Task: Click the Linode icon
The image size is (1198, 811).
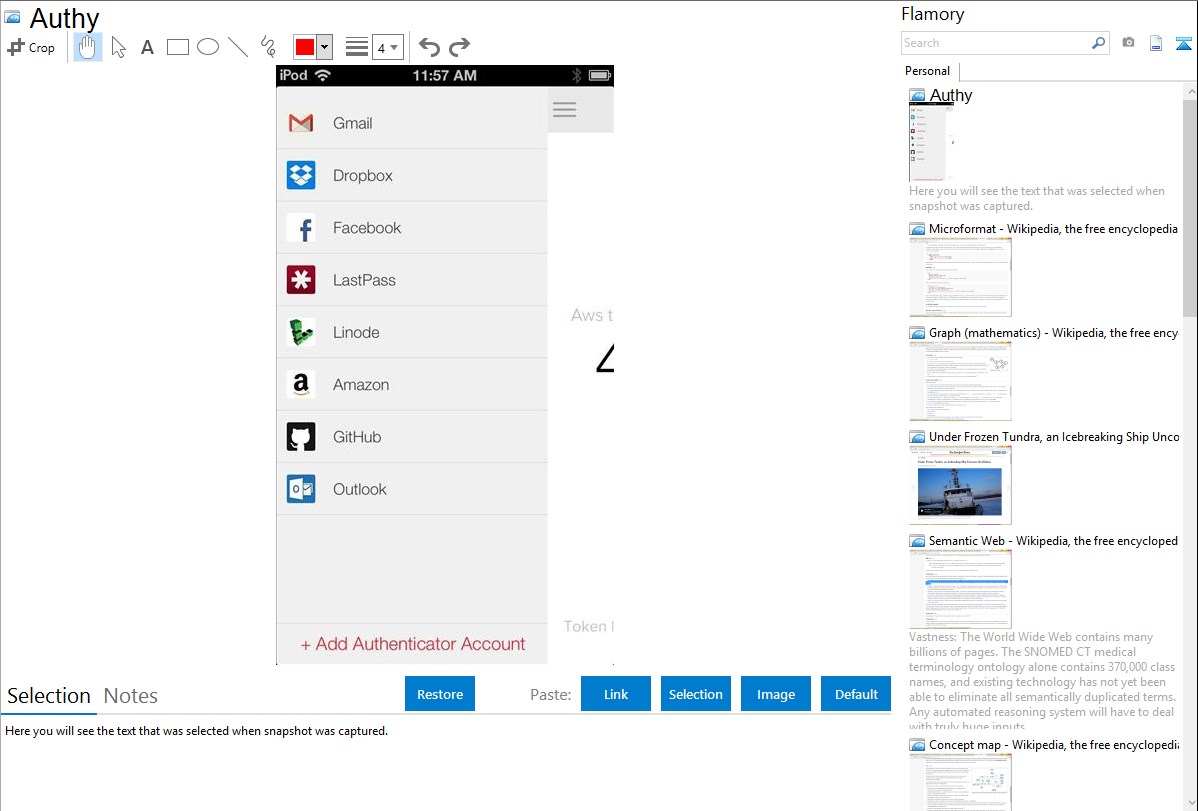Action: (x=301, y=333)
